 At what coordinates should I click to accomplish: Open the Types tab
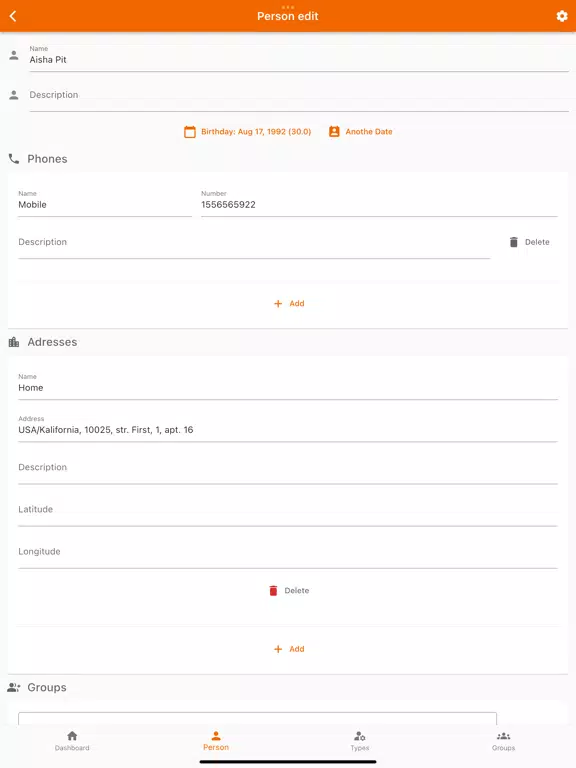(x=360, y=741)
